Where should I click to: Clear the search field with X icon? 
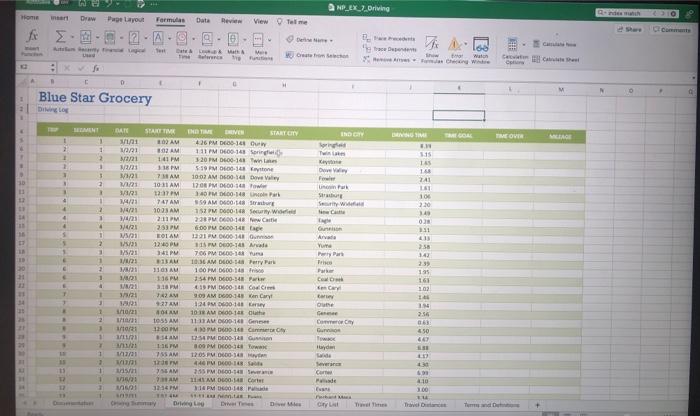coord(673,14)
